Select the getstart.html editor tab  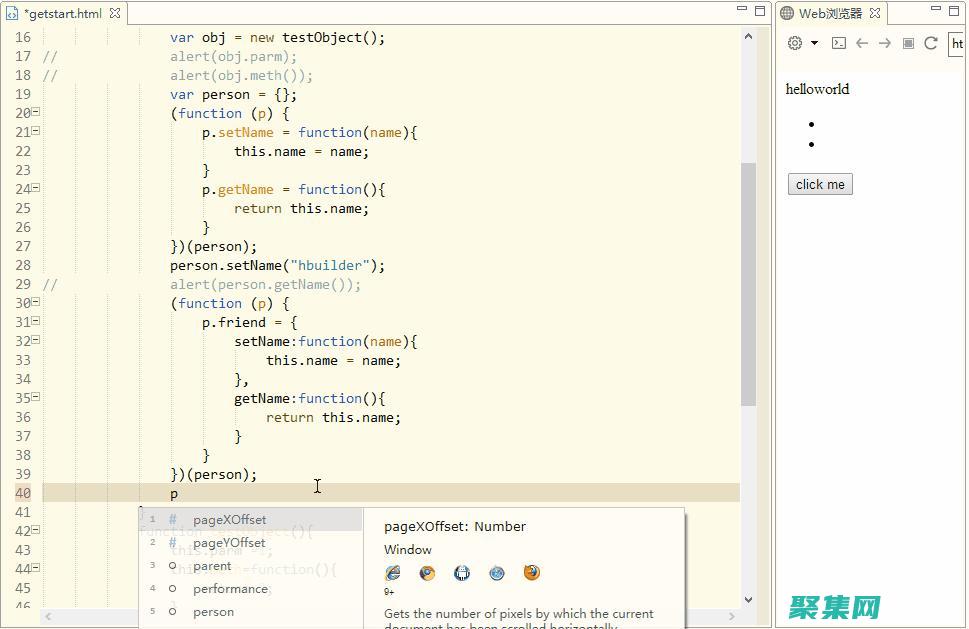pyautogui.click(x=62, y=14)
